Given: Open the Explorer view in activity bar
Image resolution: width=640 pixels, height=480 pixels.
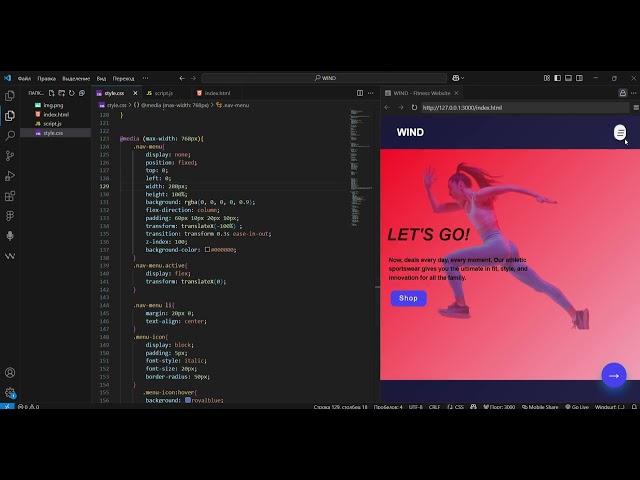Looking at the screenshot, I should tap(10, 116).
